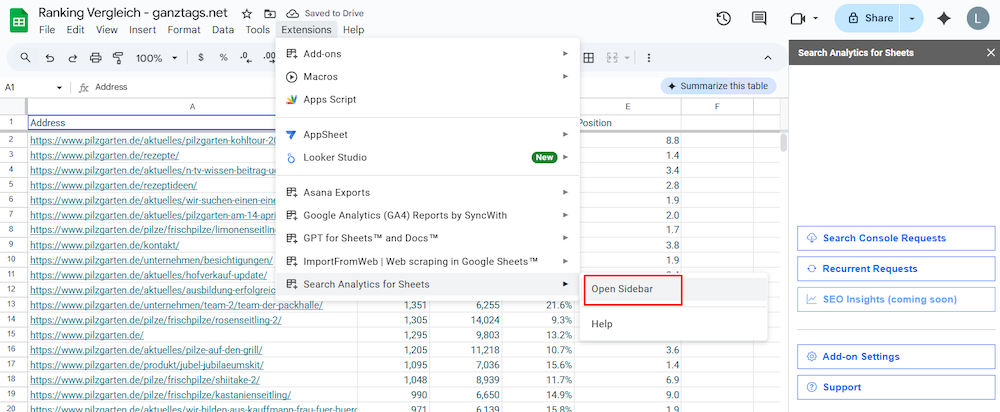Move document using the folder icon

point(270,13)
